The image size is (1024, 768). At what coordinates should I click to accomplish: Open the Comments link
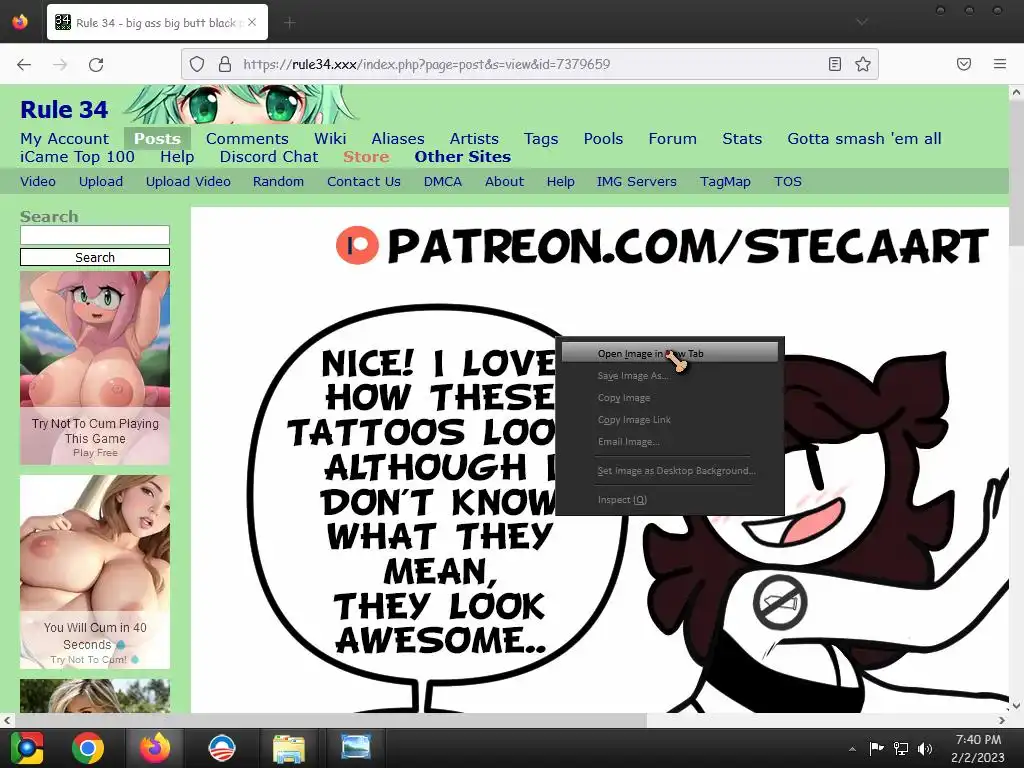(247, 138)
